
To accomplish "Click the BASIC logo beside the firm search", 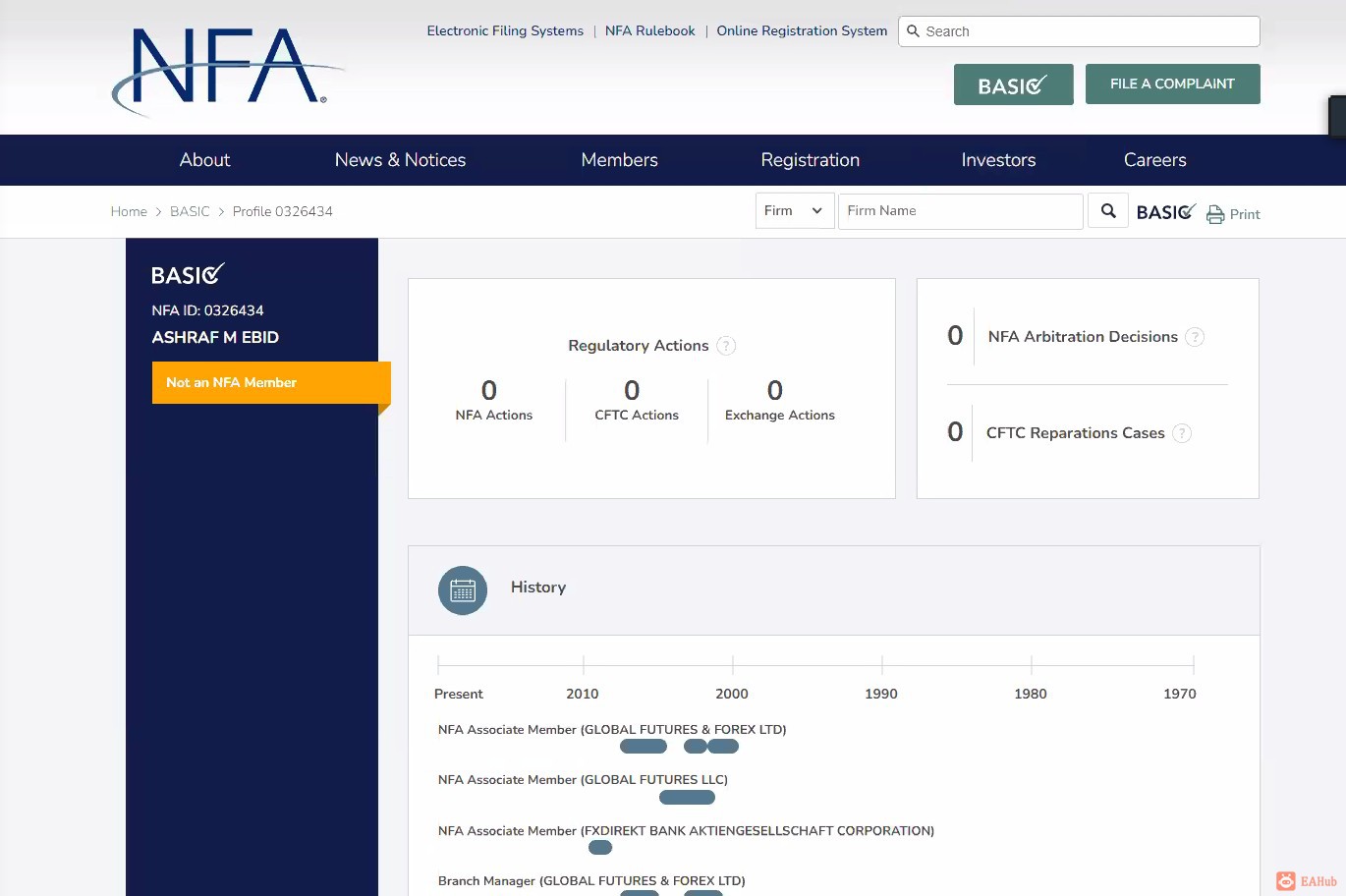I will click(x=1166, y=212).
